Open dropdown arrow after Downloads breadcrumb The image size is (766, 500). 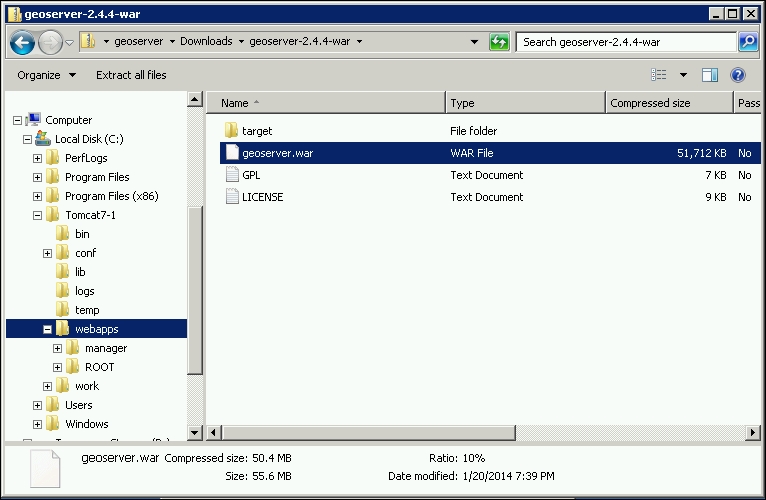click(241, 42)
